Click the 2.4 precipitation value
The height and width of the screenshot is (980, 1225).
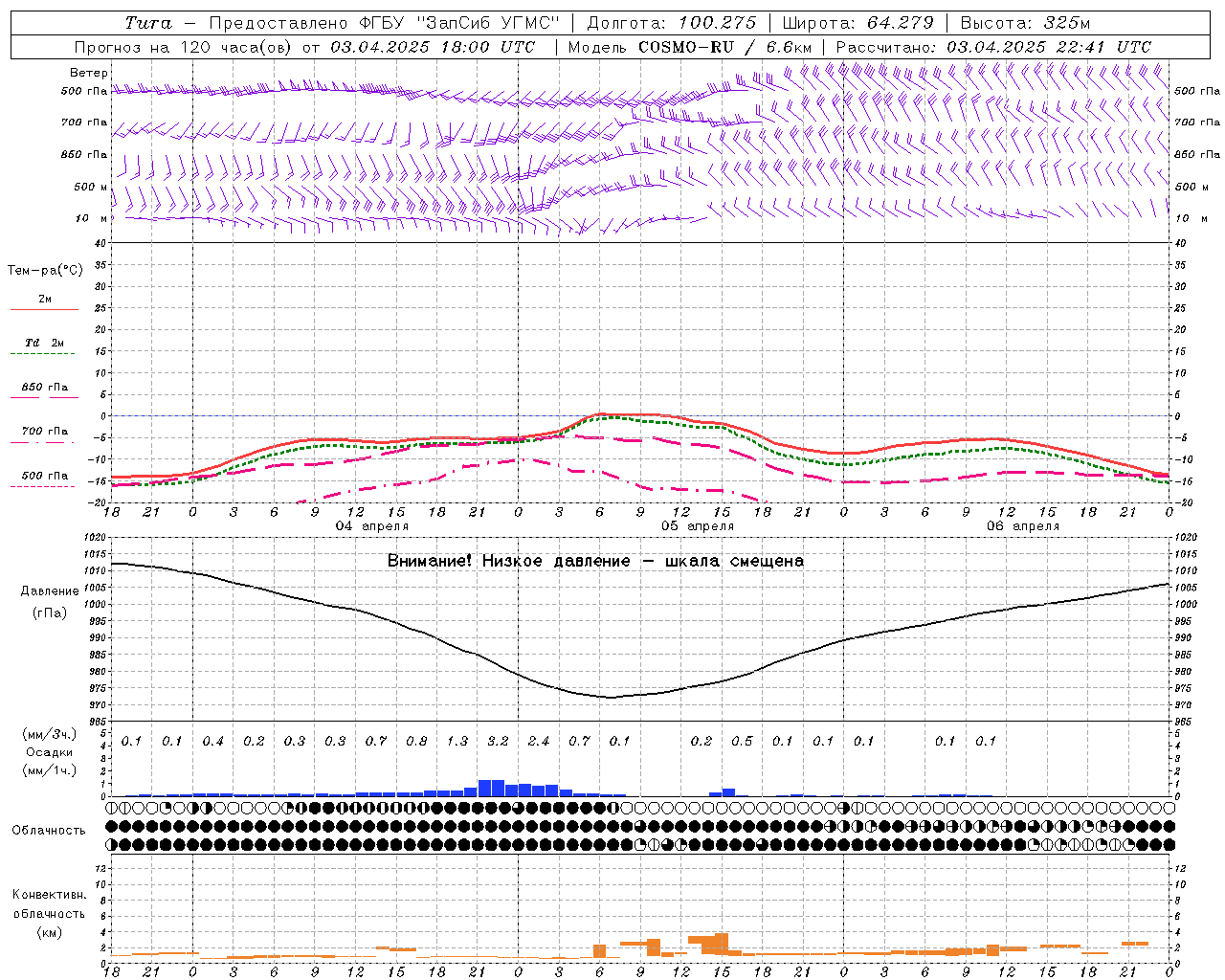[539, 741]
